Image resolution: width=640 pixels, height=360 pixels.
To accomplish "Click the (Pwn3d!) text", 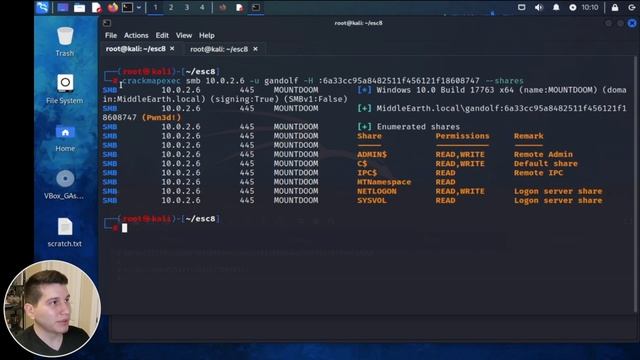I will click(x=161, y=118).
